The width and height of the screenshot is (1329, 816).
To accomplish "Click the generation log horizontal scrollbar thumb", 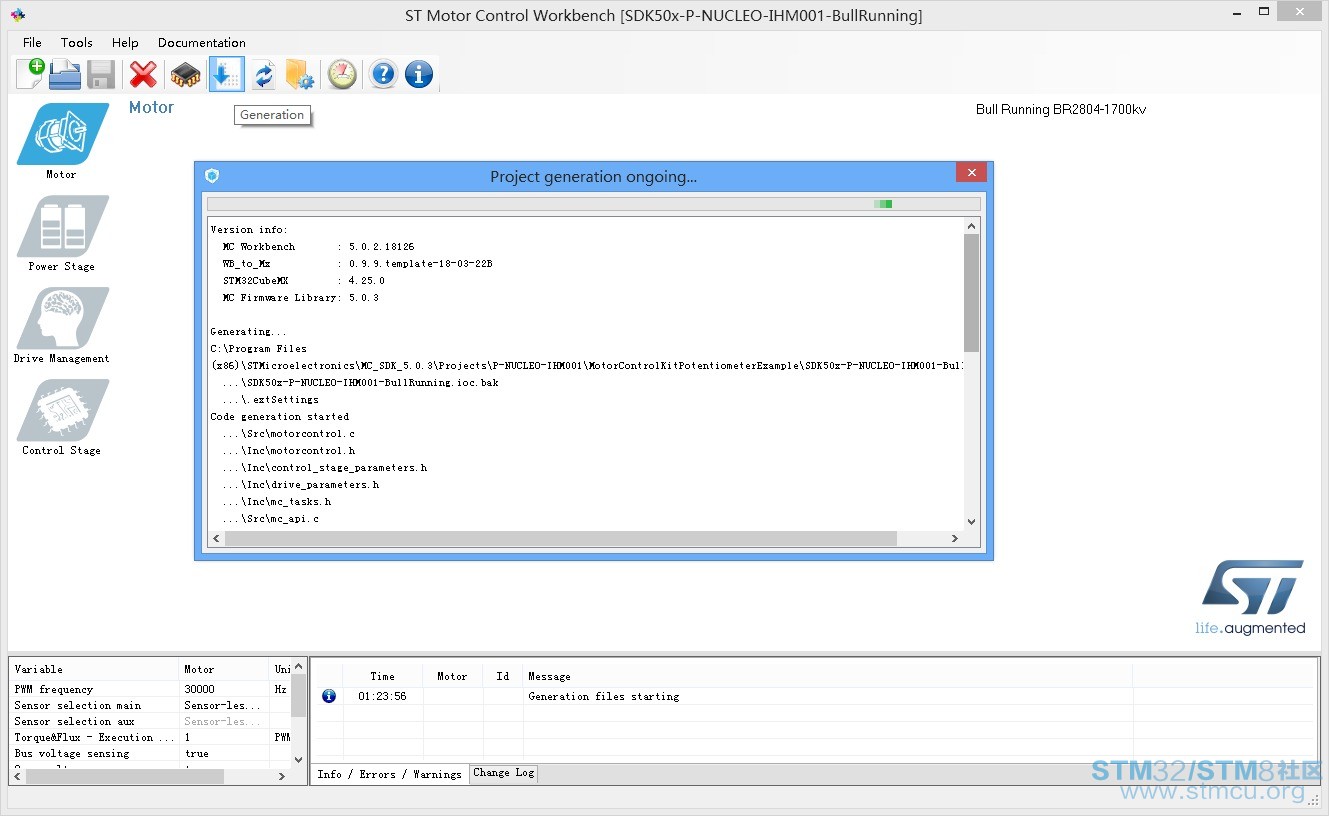I will [x=561, y=538].
